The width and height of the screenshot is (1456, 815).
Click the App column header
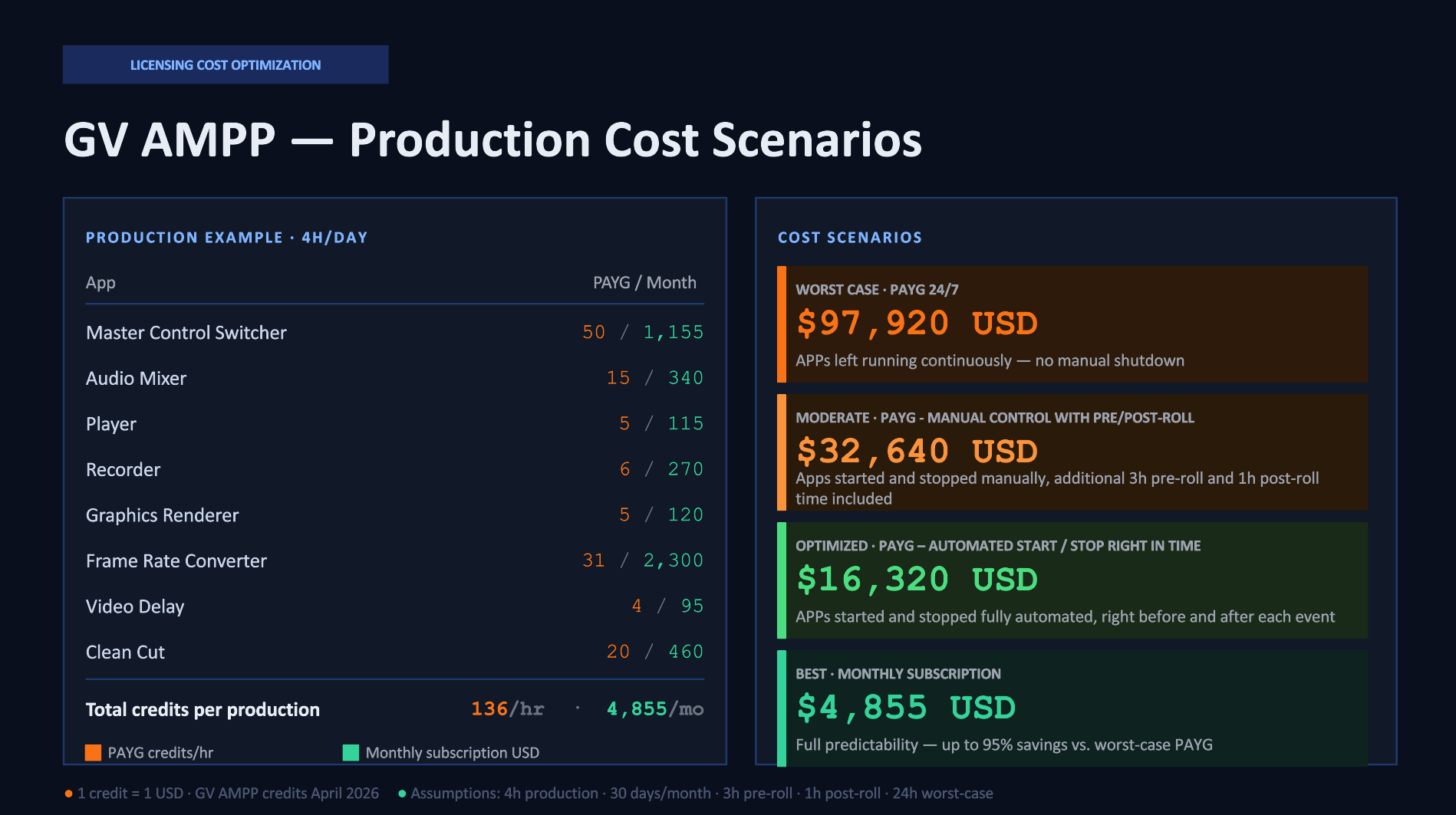point(100,282)
